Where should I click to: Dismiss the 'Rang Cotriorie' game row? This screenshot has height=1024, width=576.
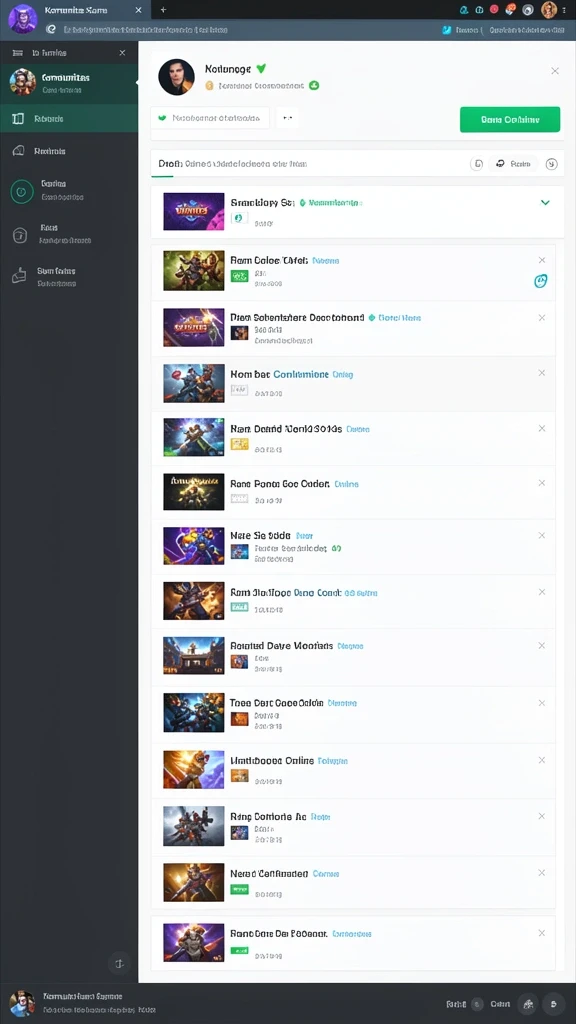pos(541,816)
